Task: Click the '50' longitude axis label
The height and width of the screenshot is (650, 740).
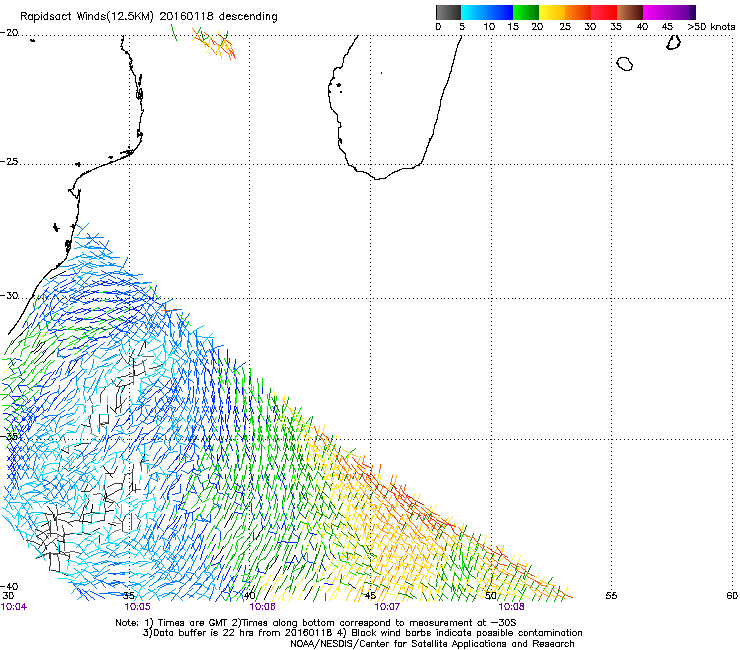Action: pyautogui.click(x=491, y=596)
